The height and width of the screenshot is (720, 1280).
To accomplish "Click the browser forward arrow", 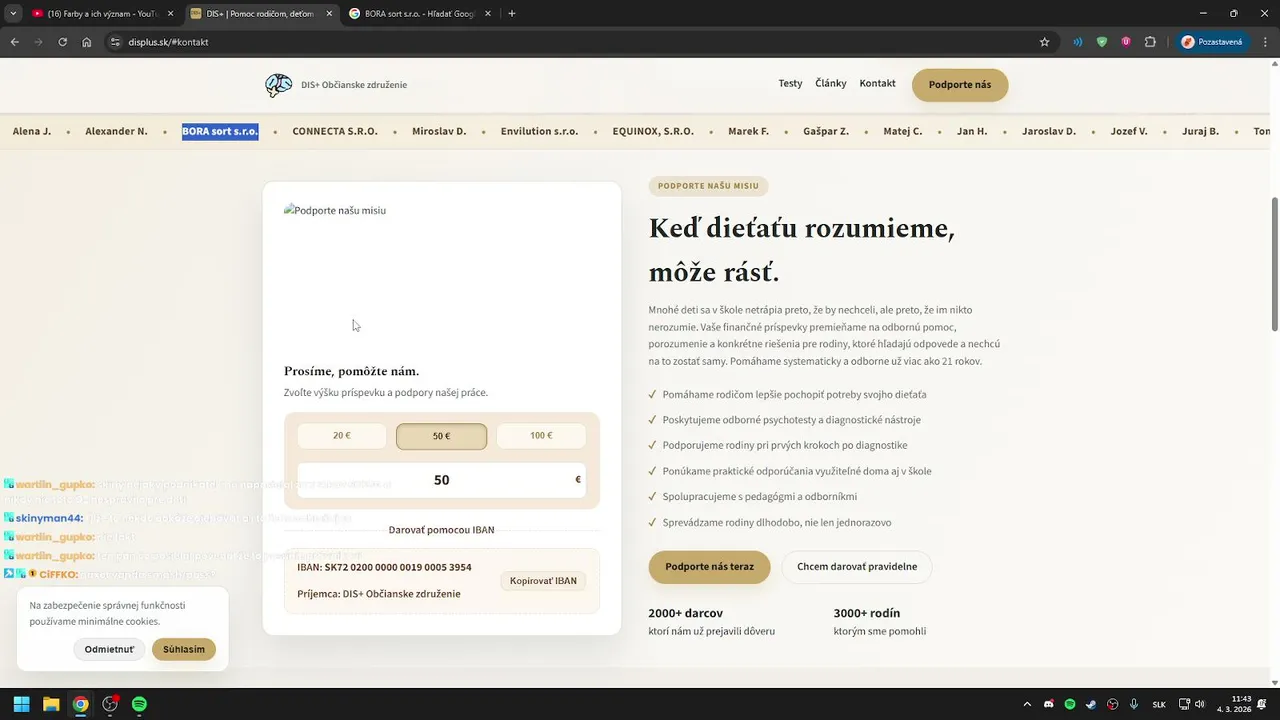I will tap(39, 42).
